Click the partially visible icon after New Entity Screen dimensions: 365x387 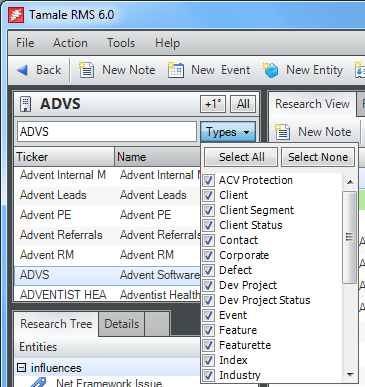point(360,70)
